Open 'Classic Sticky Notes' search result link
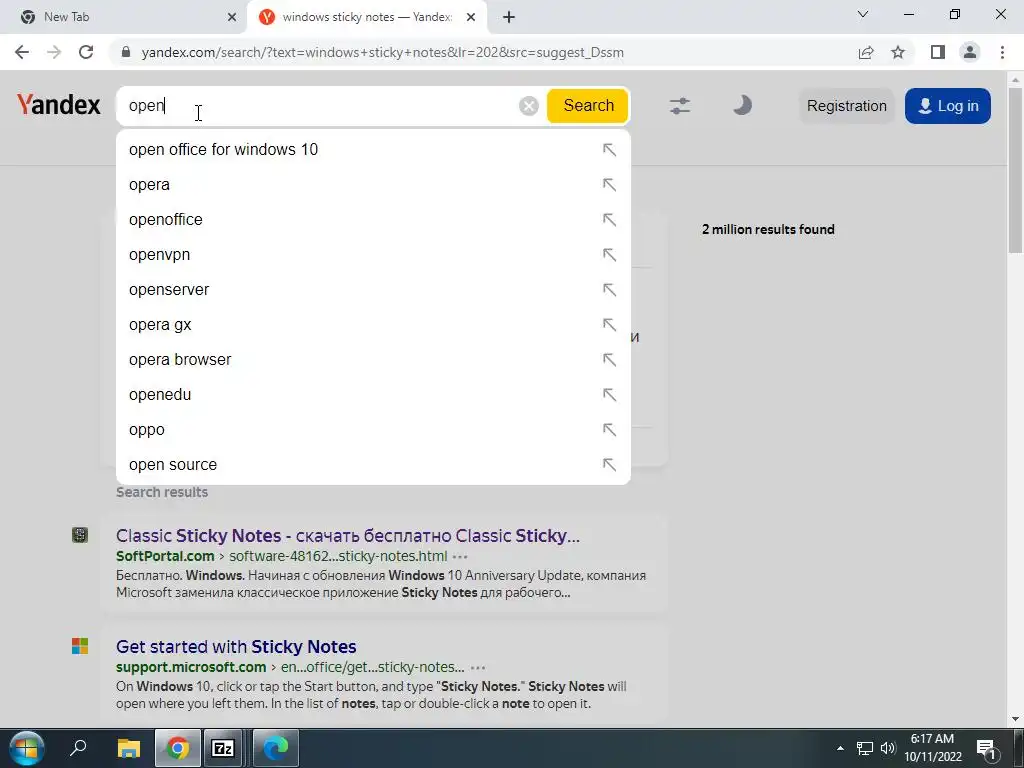 (x=347, y=536)
